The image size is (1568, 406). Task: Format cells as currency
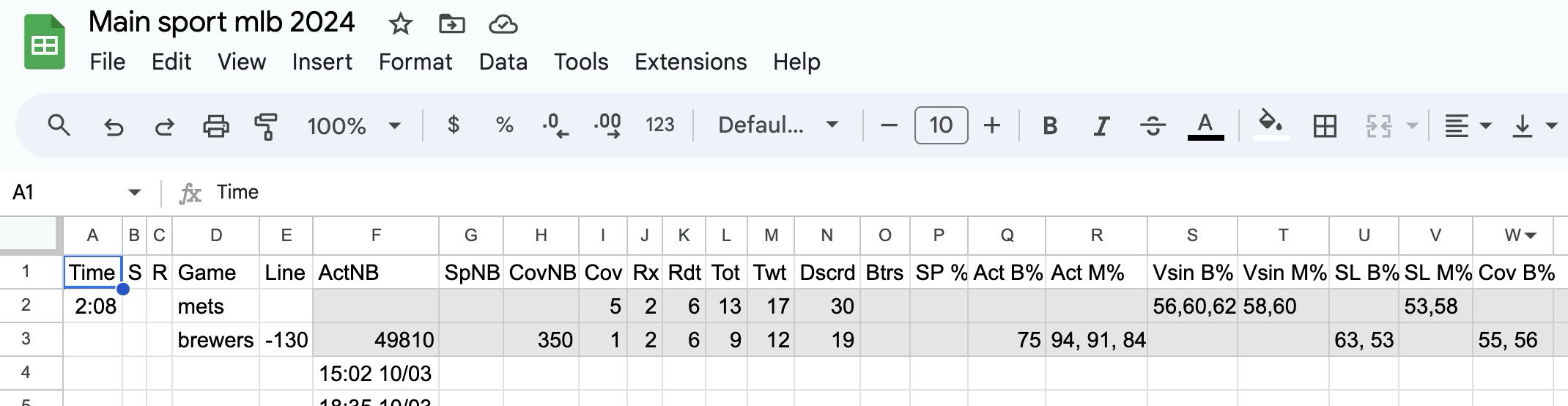(454, 125)
